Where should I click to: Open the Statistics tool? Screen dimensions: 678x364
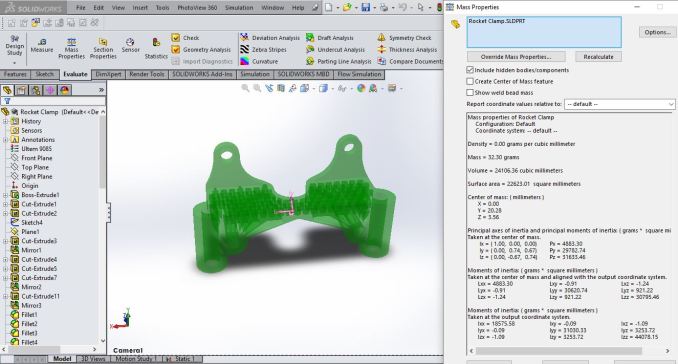click(x=156, y=48)
